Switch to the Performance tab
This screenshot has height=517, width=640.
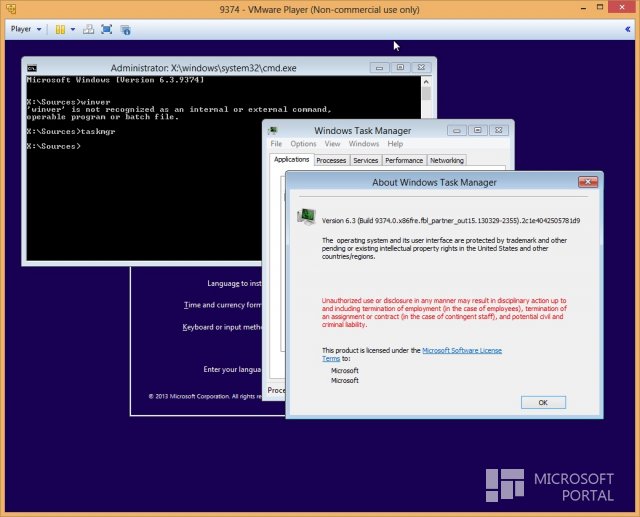(x=404, y=160)
